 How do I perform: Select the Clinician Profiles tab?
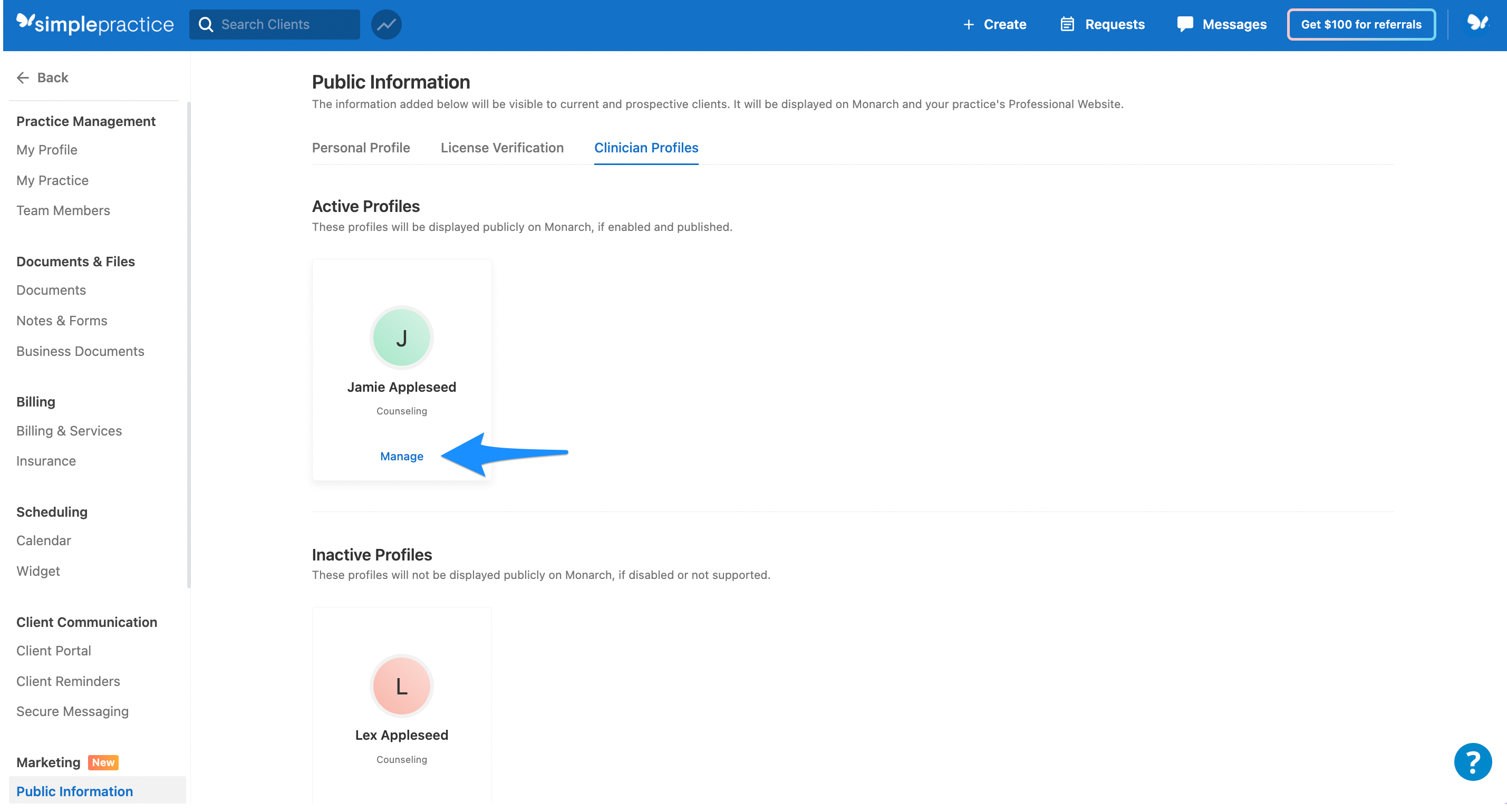646,148
